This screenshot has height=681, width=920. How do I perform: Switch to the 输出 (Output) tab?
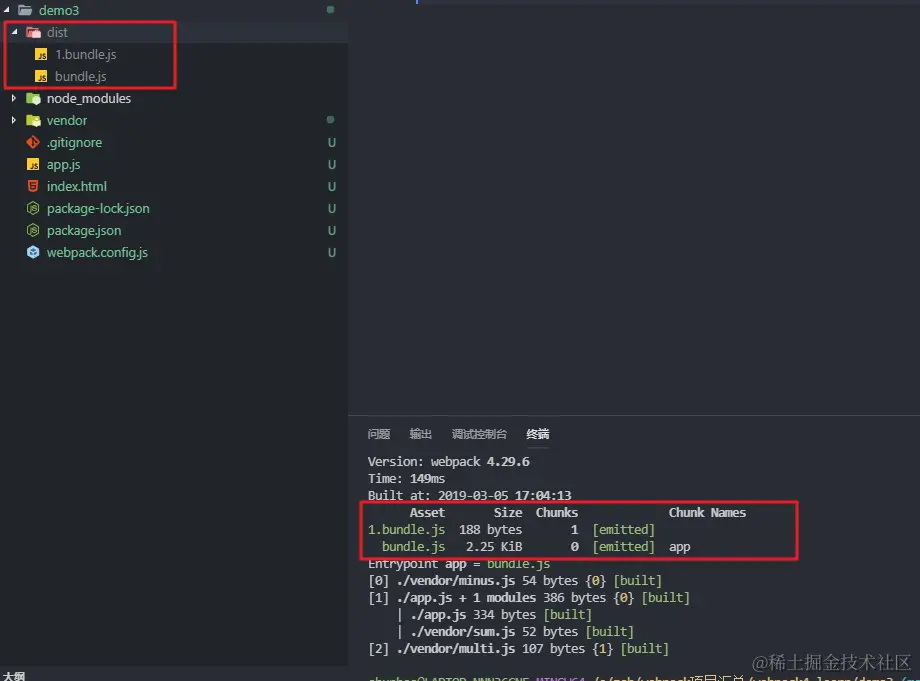click(420, 434)
